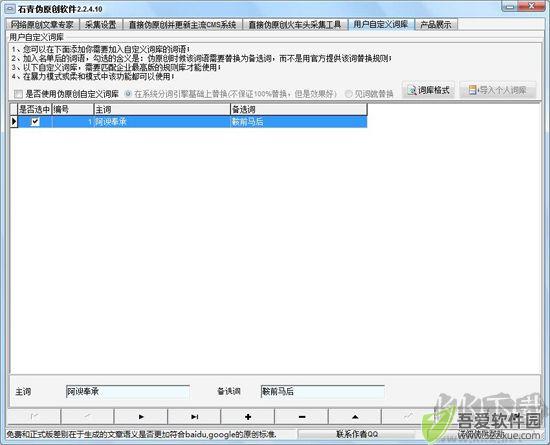Viewport: 550px width, 445px height.
Task: Click the first record navigator button
Action: (x=34, y=417)
